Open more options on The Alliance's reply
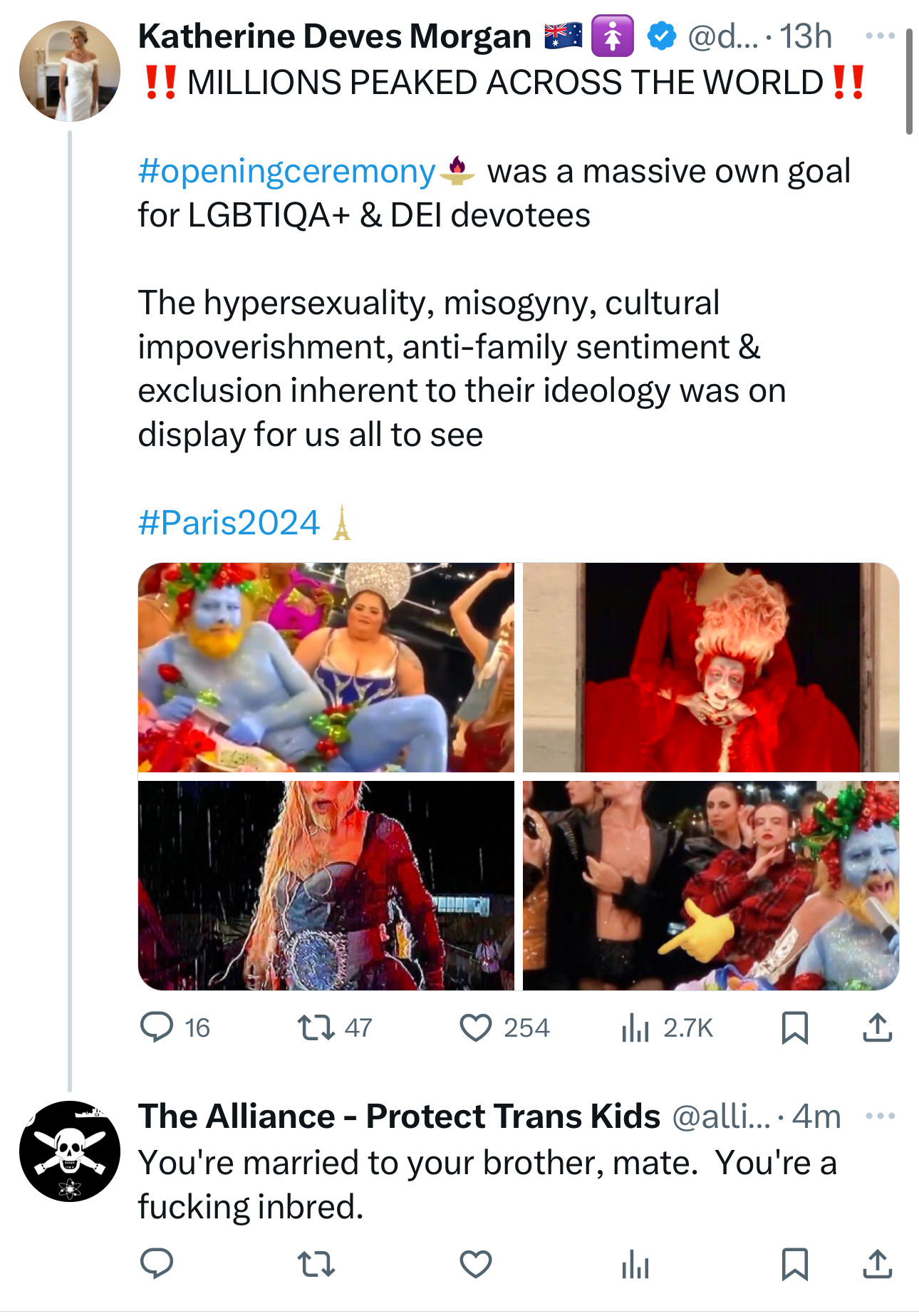This screenshot has width=919, height=1316. coord(881,1116)
